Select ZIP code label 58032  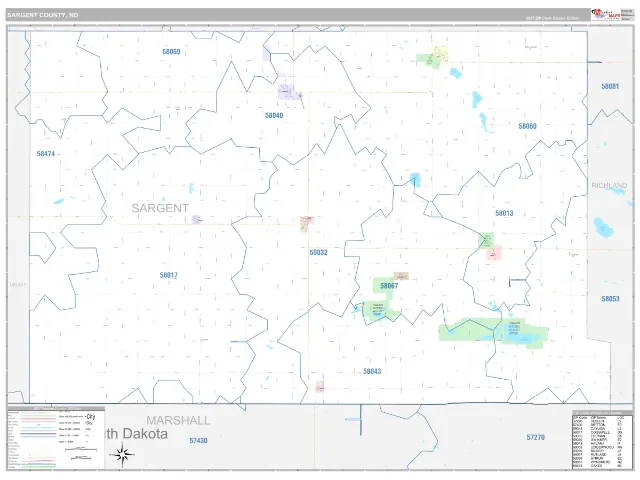[x=318, y=253]
